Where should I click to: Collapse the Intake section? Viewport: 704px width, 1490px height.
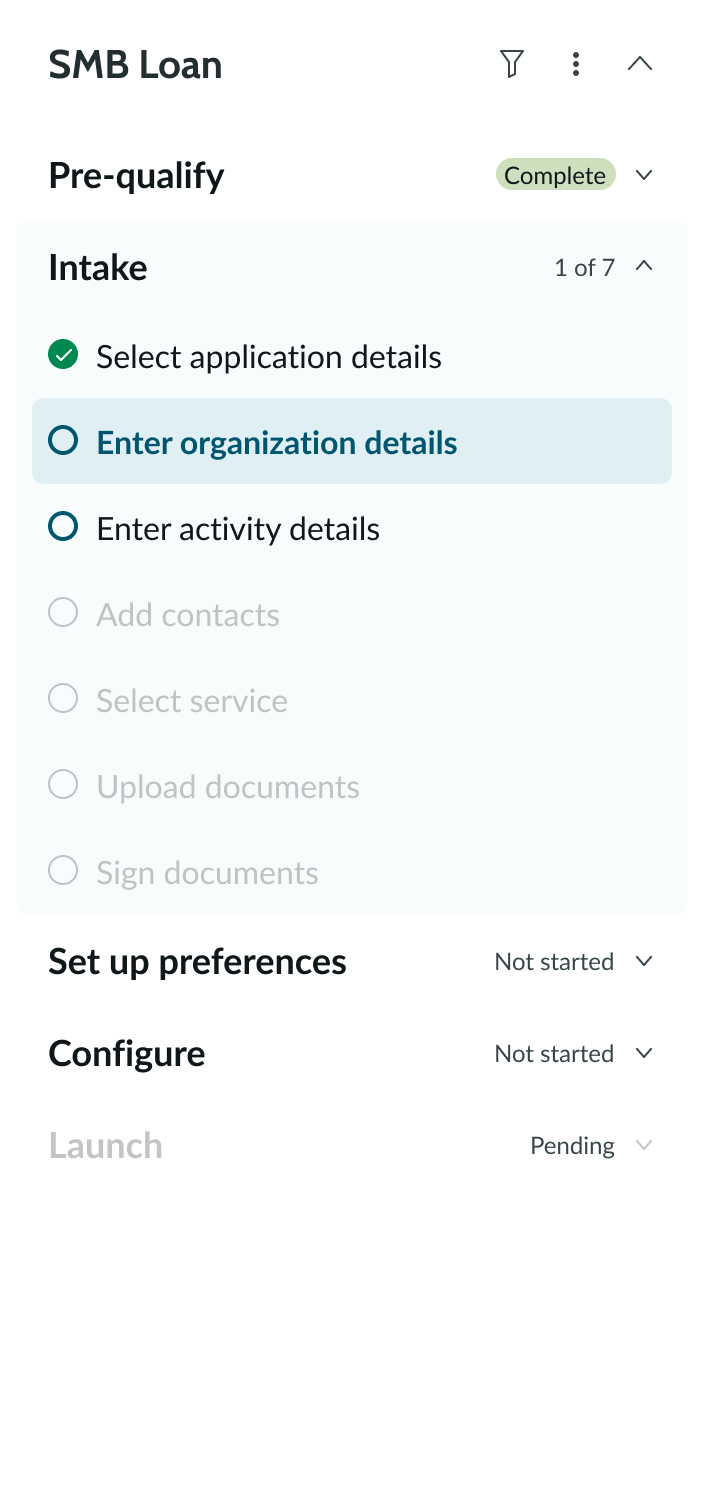[645, 266]
